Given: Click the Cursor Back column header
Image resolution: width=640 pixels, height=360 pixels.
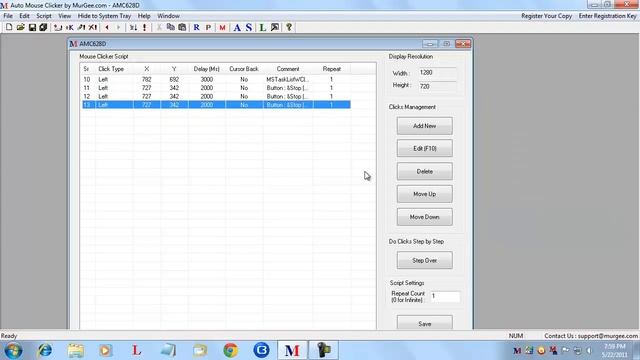Looking at the screenshot, I should pos(244,69).
